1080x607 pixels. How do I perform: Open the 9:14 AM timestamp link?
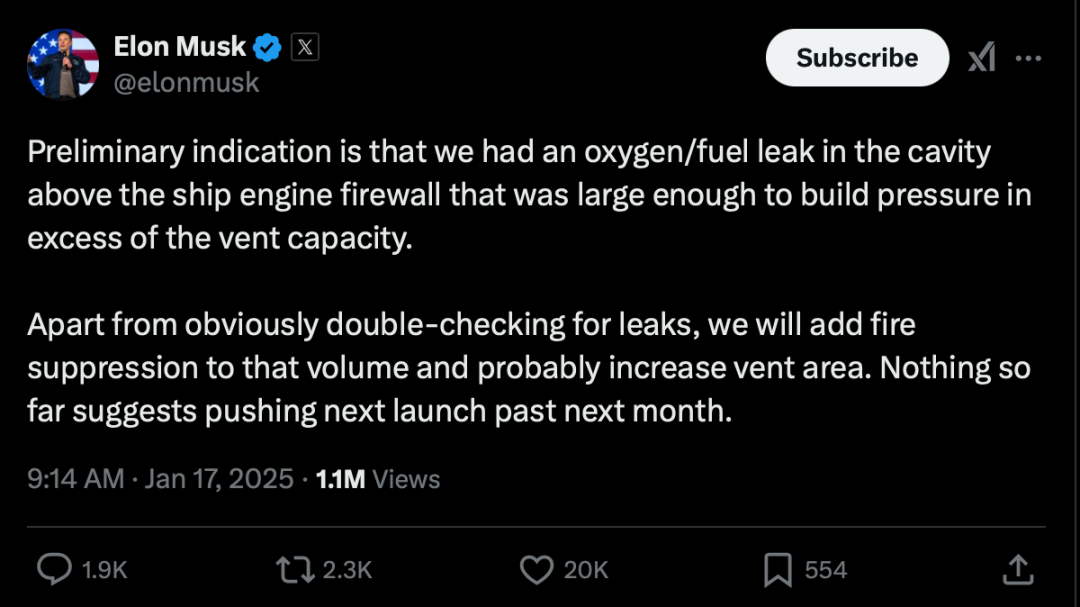click(76, 479)
